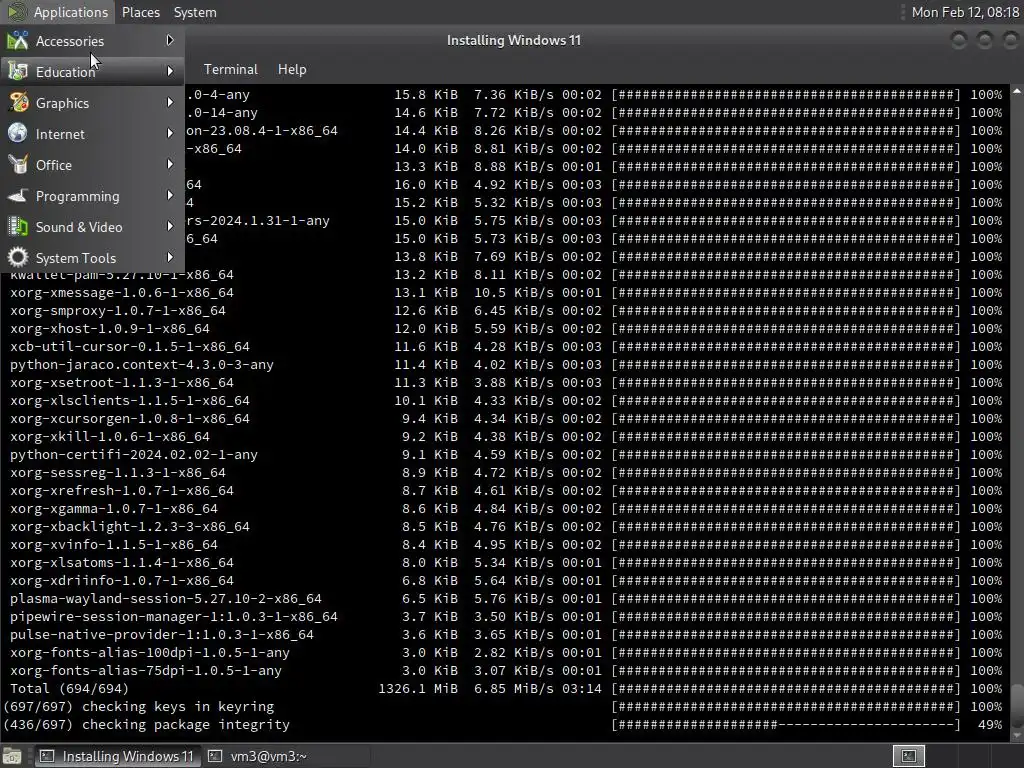Click the Office category icon
This screenshot has width=1024, height=768.
pyautogui.click(x=18, y=165)
